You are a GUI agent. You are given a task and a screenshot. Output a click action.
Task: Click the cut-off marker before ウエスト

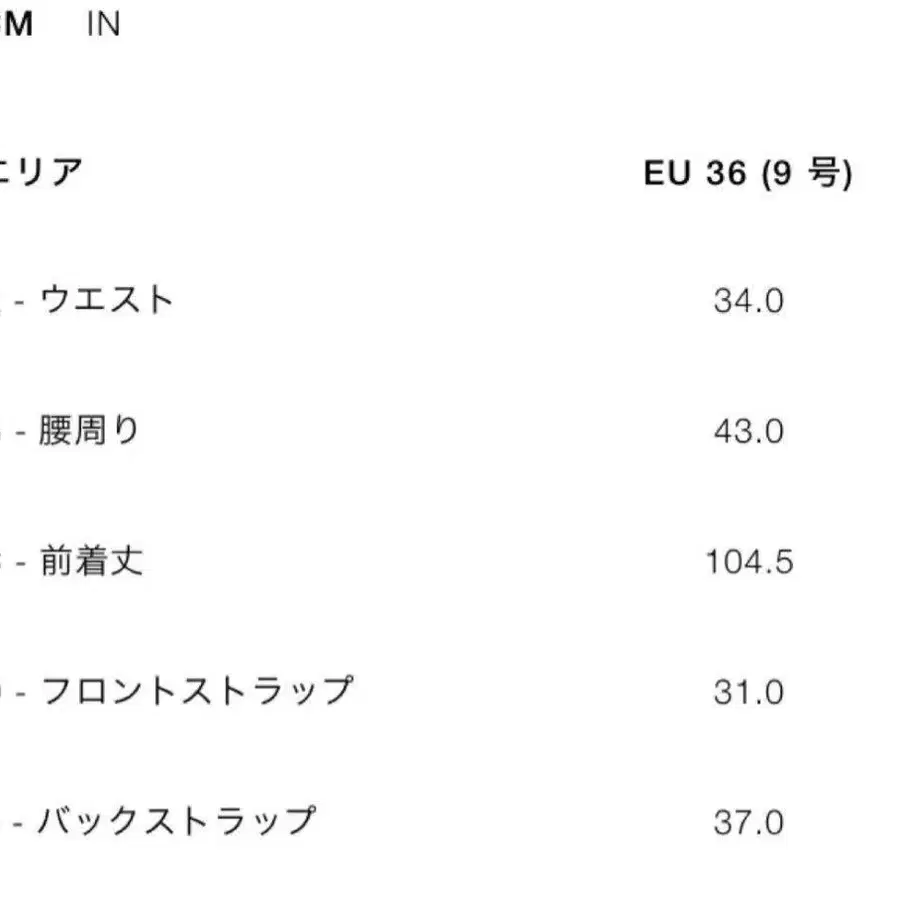pyautogui.click(x=4, y=300)
